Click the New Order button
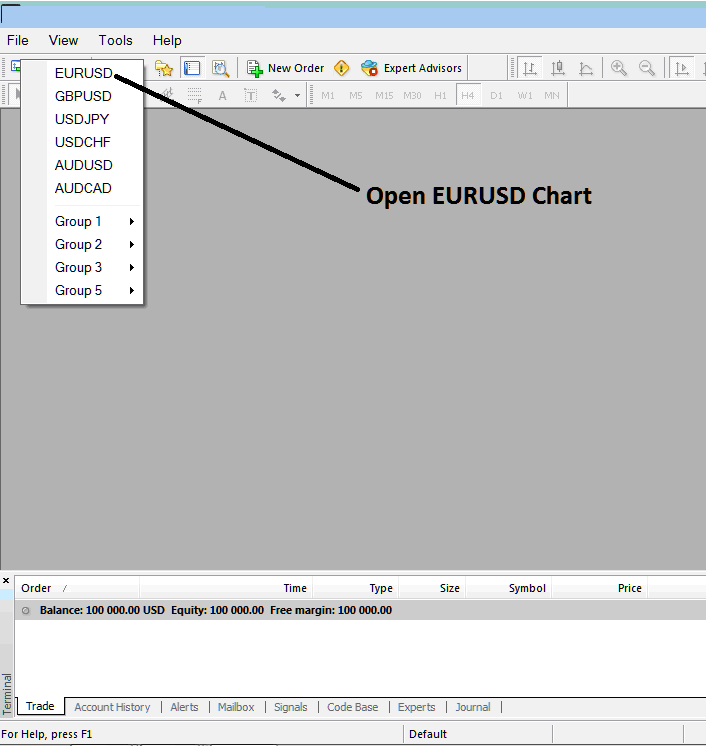The height and width of the screenshot is (746, 706). [x=286, y=68]
